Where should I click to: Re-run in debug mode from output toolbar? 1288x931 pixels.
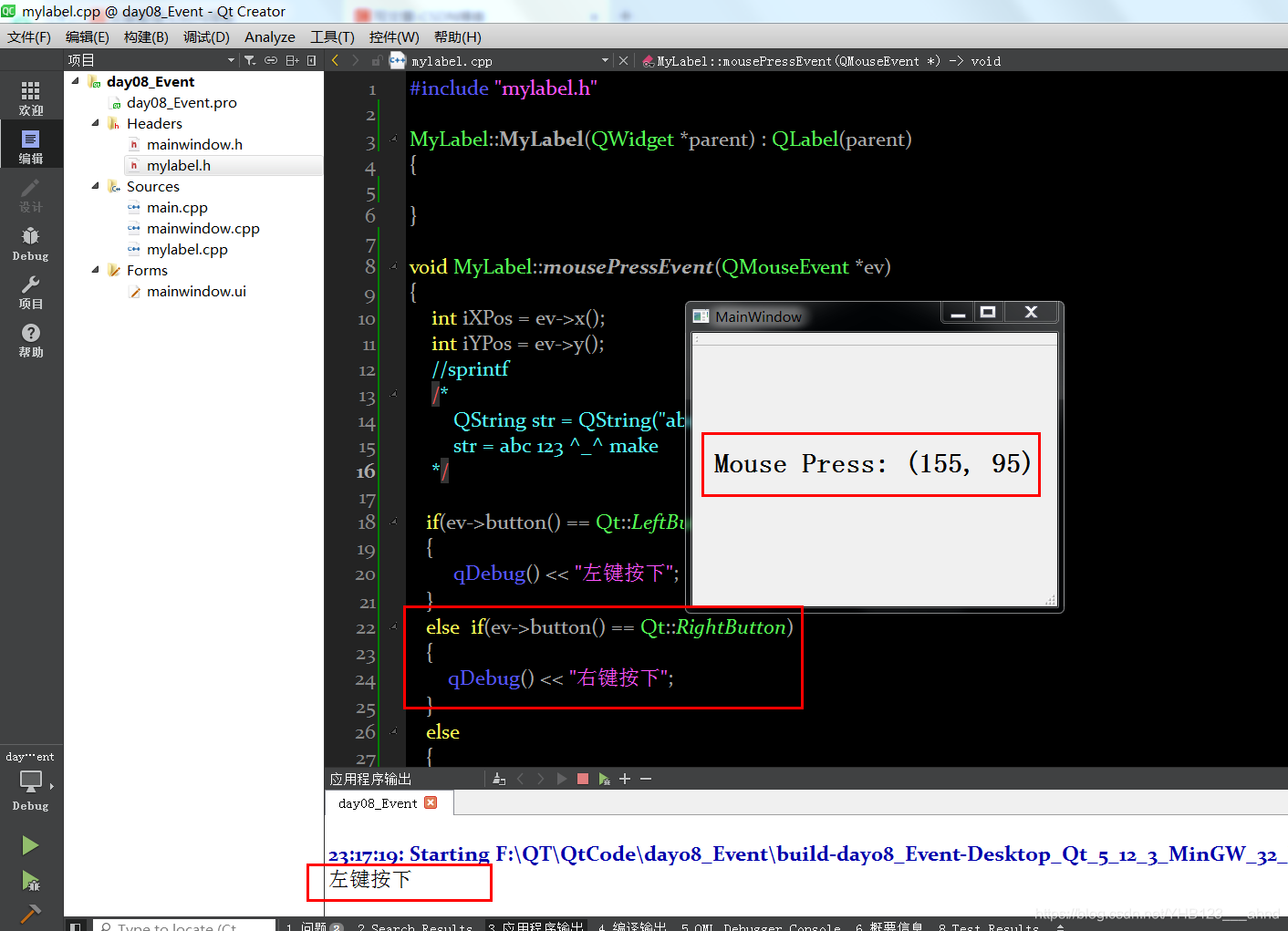click(x=604, y=779)
